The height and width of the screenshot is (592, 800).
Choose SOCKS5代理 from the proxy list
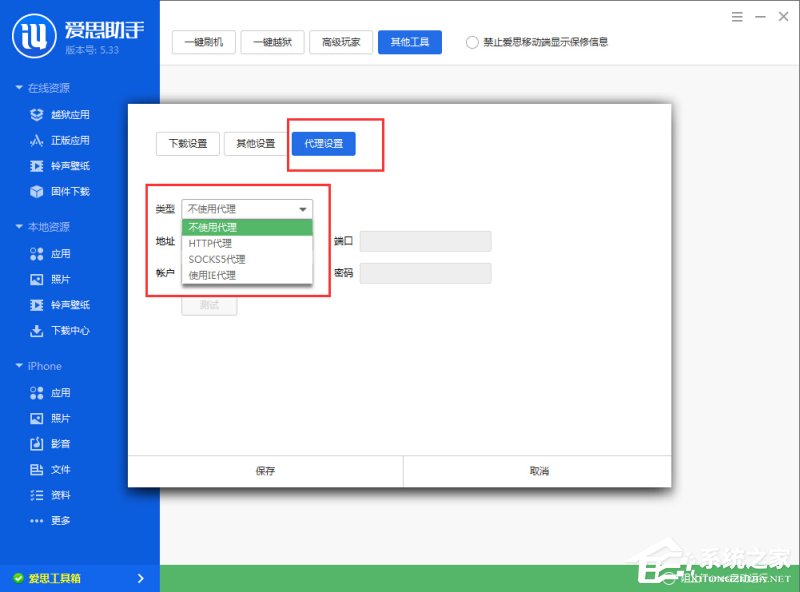pyautogui.click(x=215, y=258)
